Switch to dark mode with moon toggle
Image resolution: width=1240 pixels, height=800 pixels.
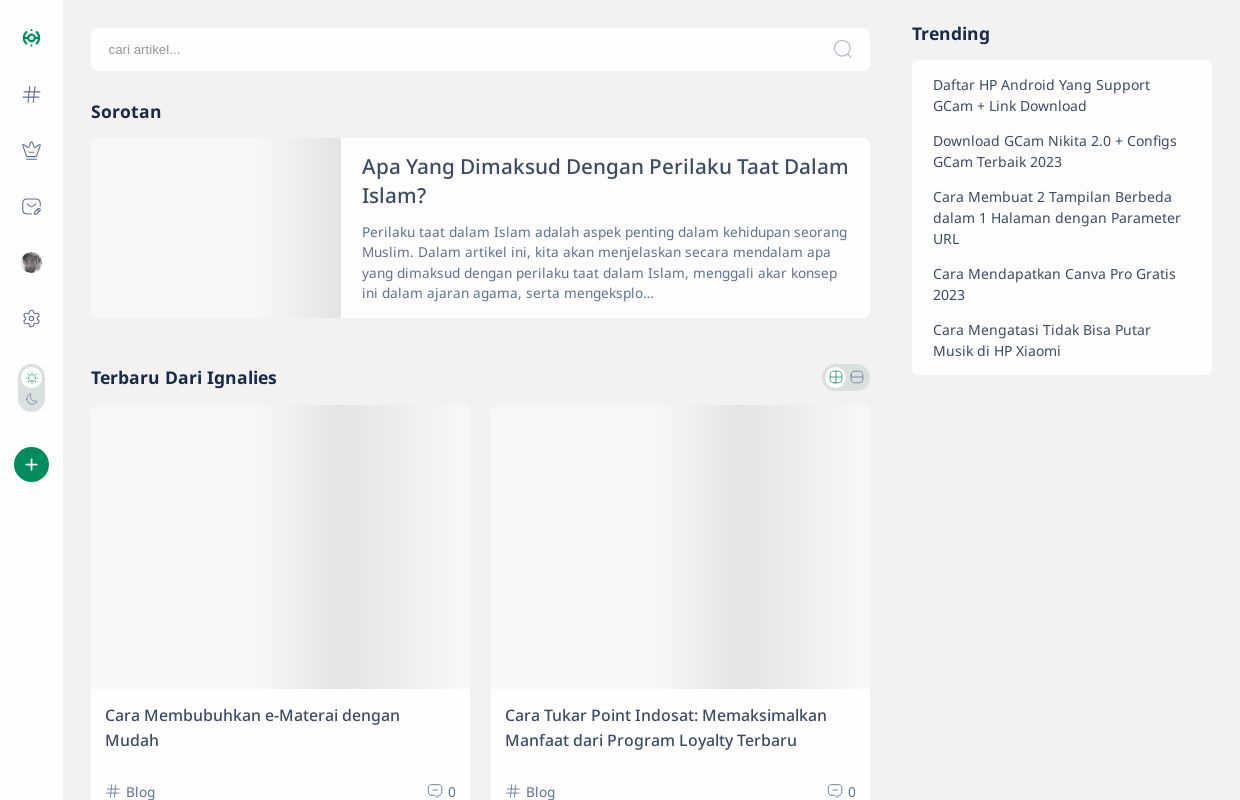coord(31,399)
